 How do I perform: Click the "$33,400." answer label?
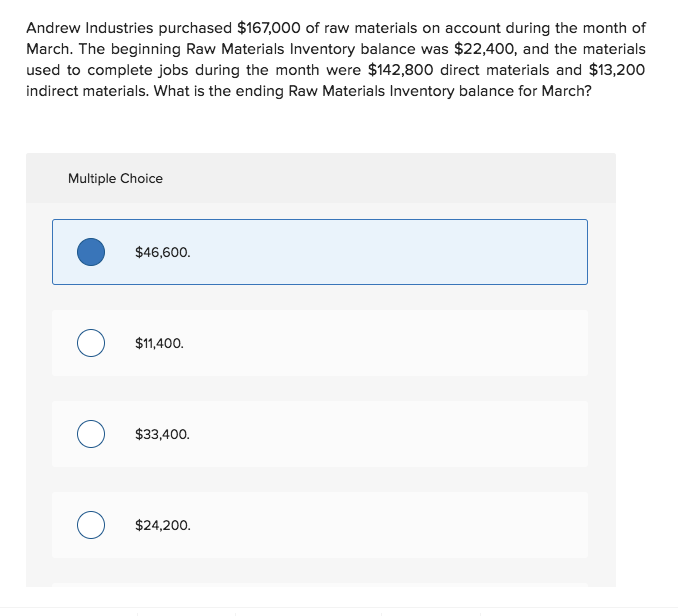click(x=162, y=434)
